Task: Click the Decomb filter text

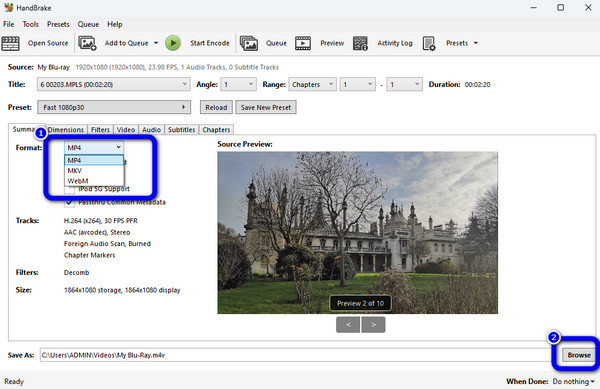Action: pyautogui.click(x=77, y=273)
